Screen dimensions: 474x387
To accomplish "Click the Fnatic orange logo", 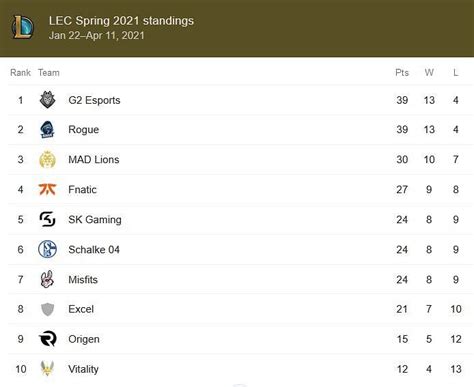I will coord(47,189).
